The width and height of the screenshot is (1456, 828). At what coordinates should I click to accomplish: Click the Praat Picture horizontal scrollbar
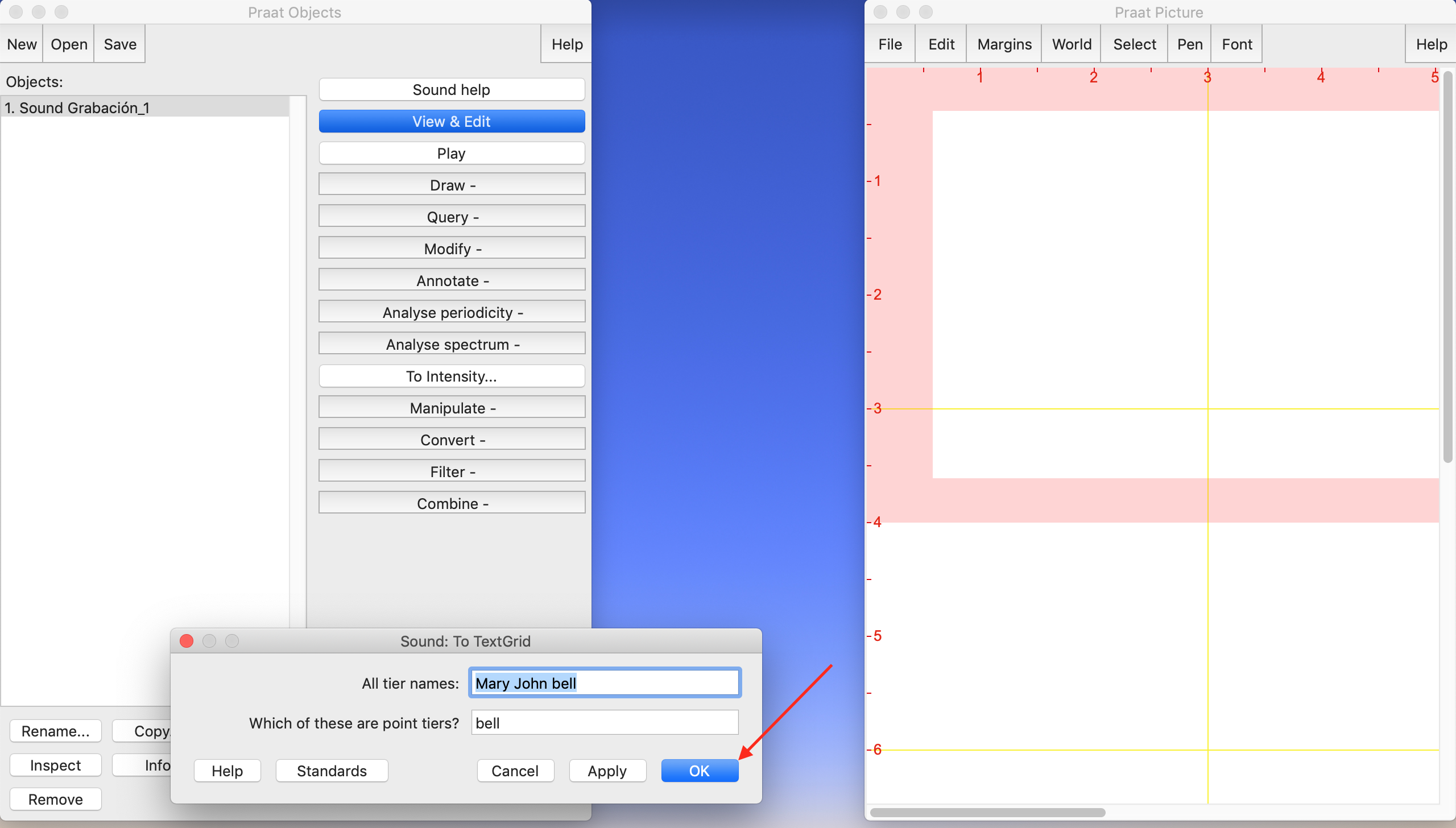coord(987,813)
